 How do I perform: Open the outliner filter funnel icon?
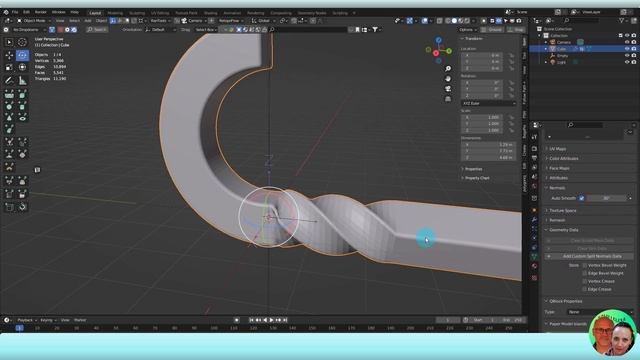(x=621, y=20)
